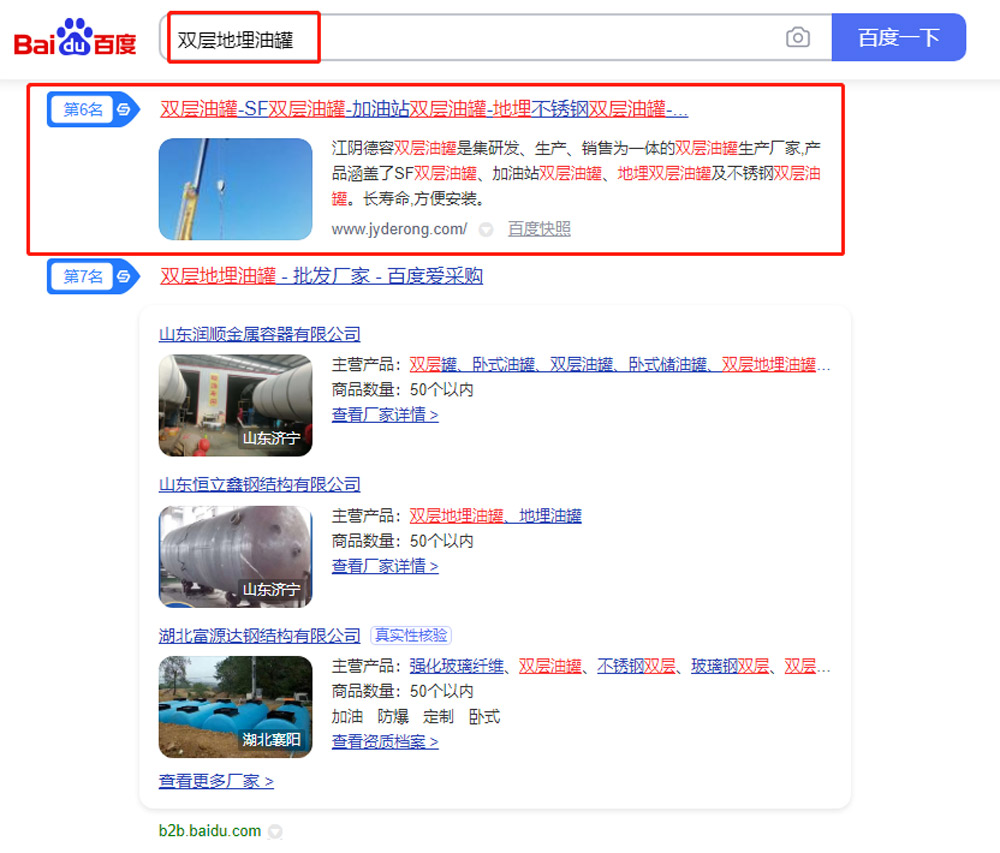Expand arrow beside www.jyderong.com URL

[x=486, y=230]
